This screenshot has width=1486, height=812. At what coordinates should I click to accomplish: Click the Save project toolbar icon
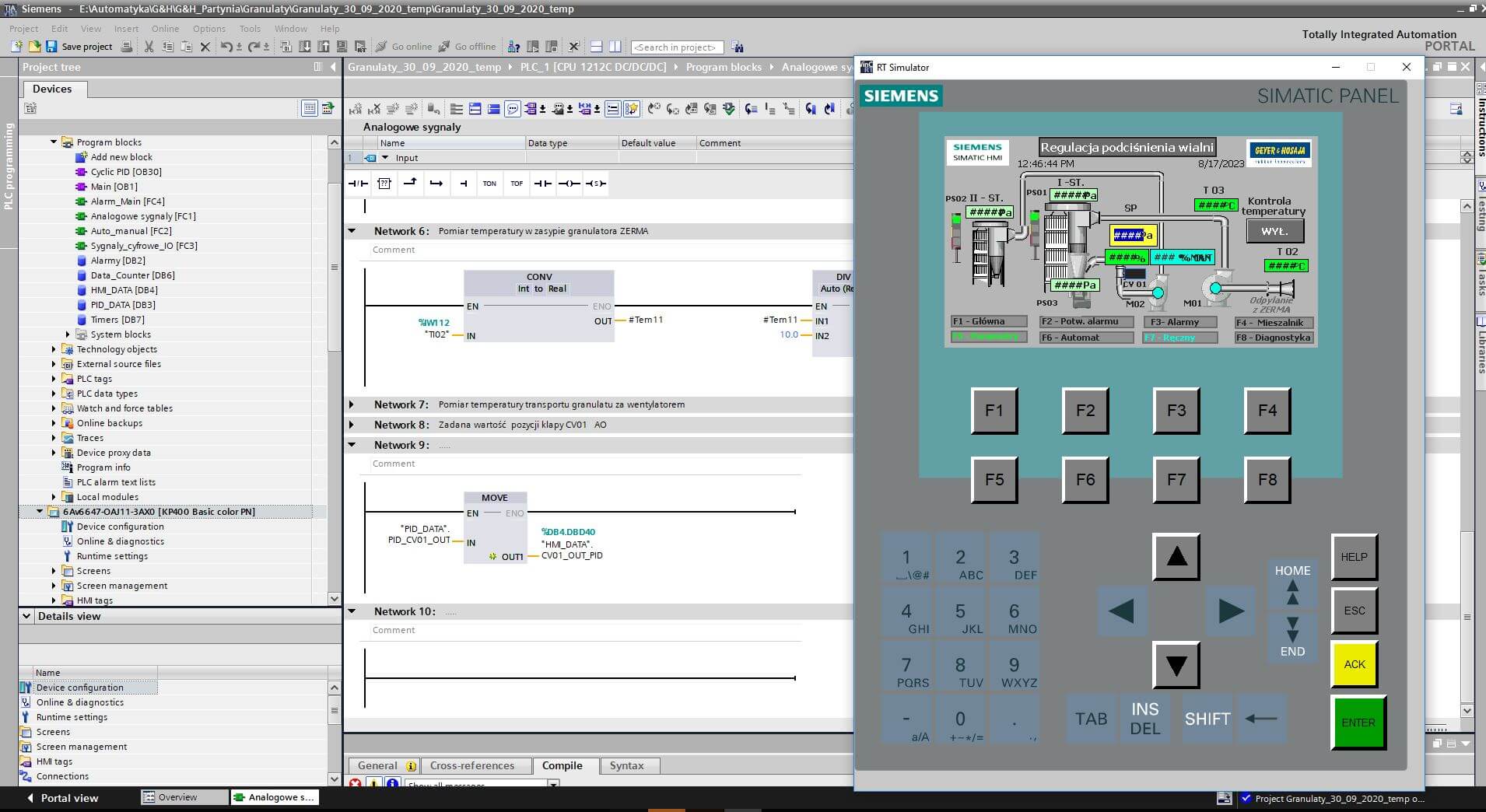[x=51, y=47]
